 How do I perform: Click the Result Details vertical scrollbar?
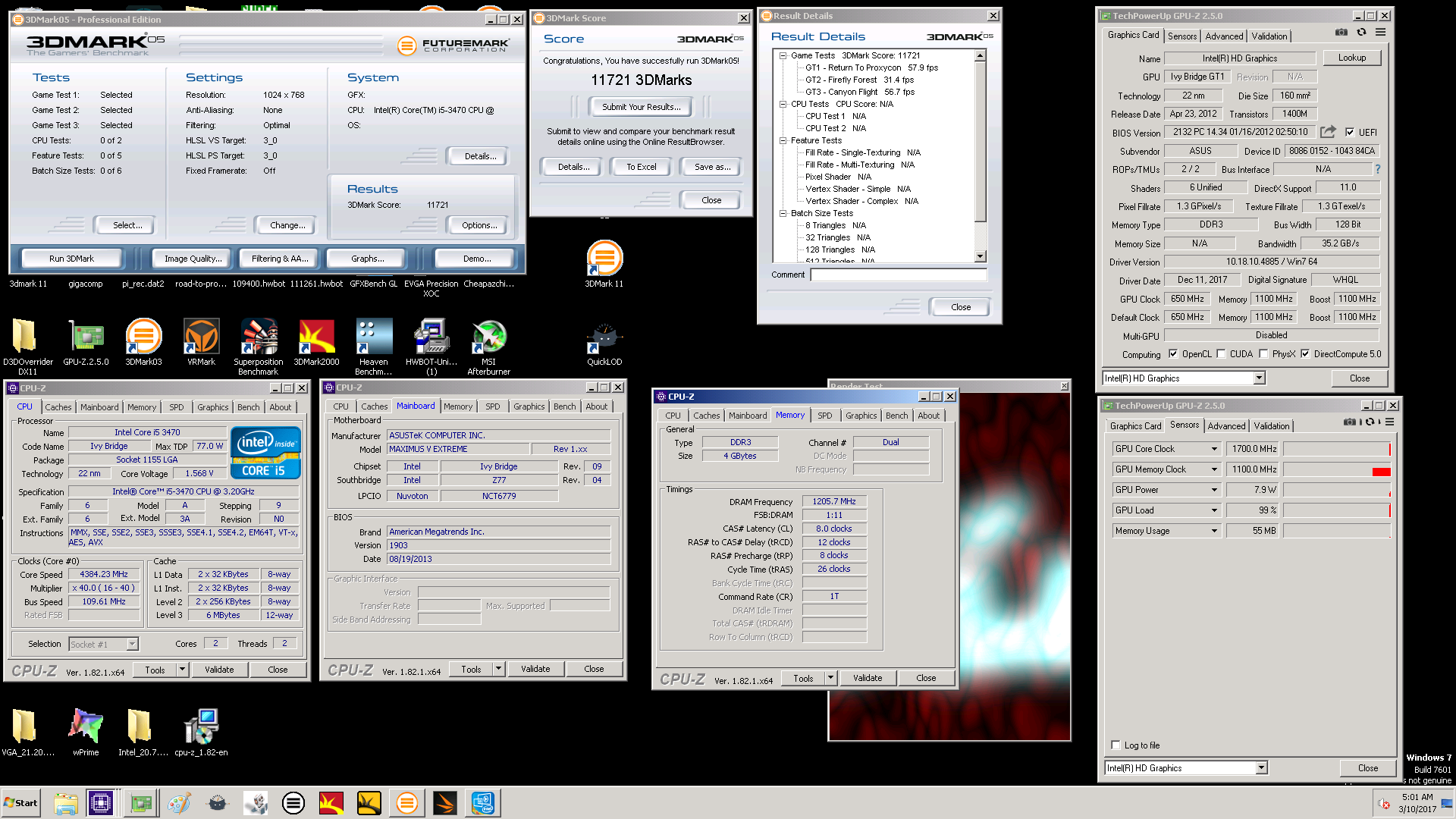coord(981,156)
